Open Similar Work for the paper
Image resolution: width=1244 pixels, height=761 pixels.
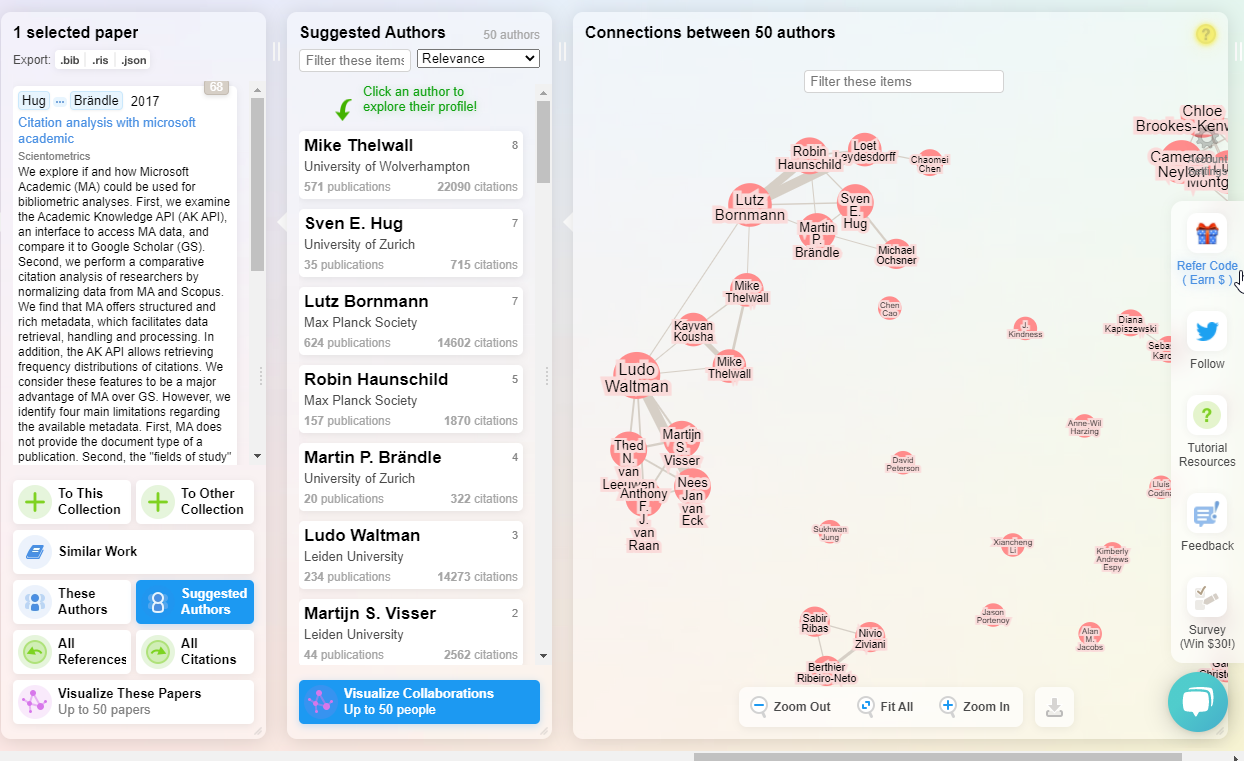[x=134, y=552]
